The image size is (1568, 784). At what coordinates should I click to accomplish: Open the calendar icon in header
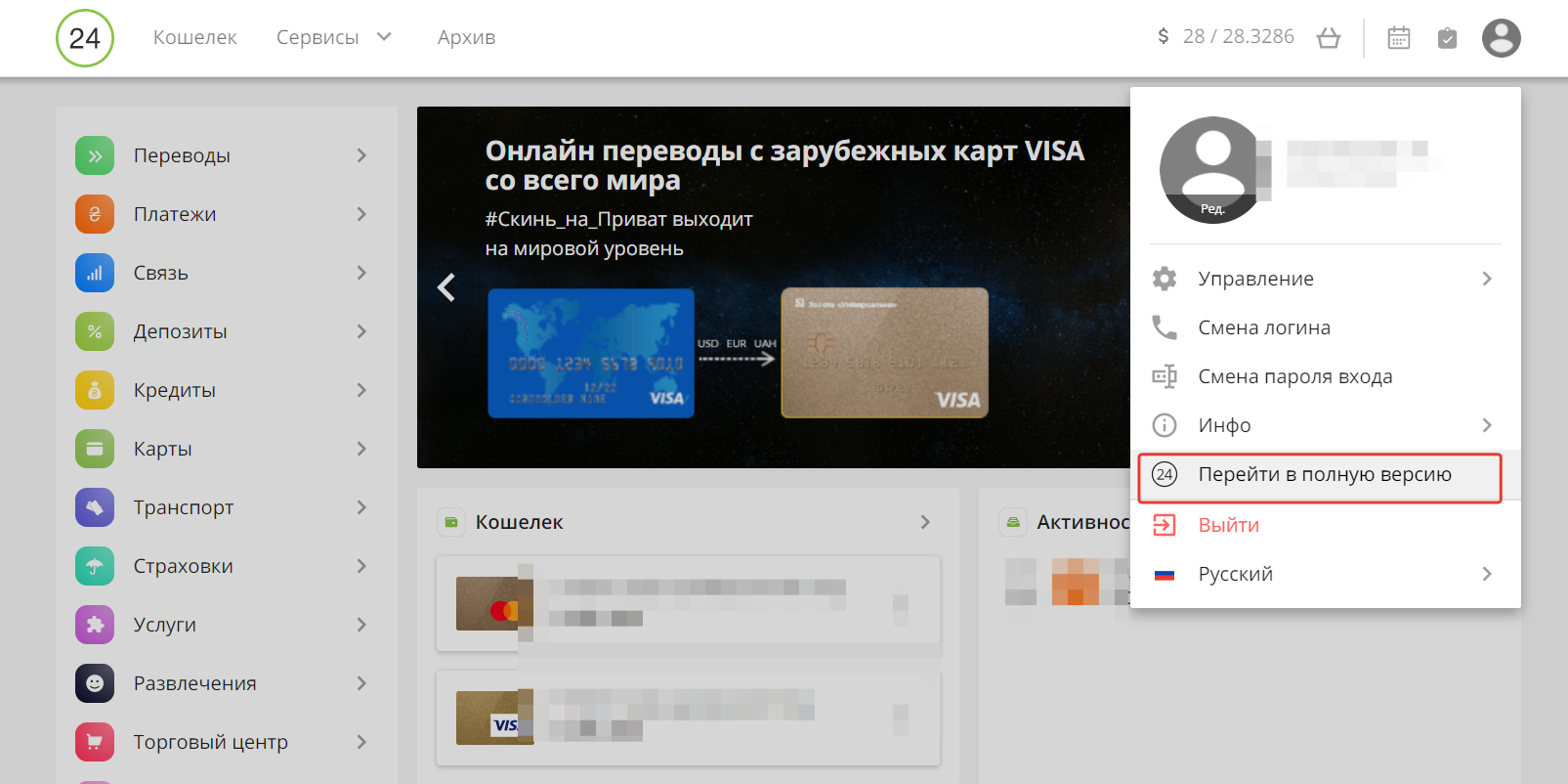(x=1398, y=38)
